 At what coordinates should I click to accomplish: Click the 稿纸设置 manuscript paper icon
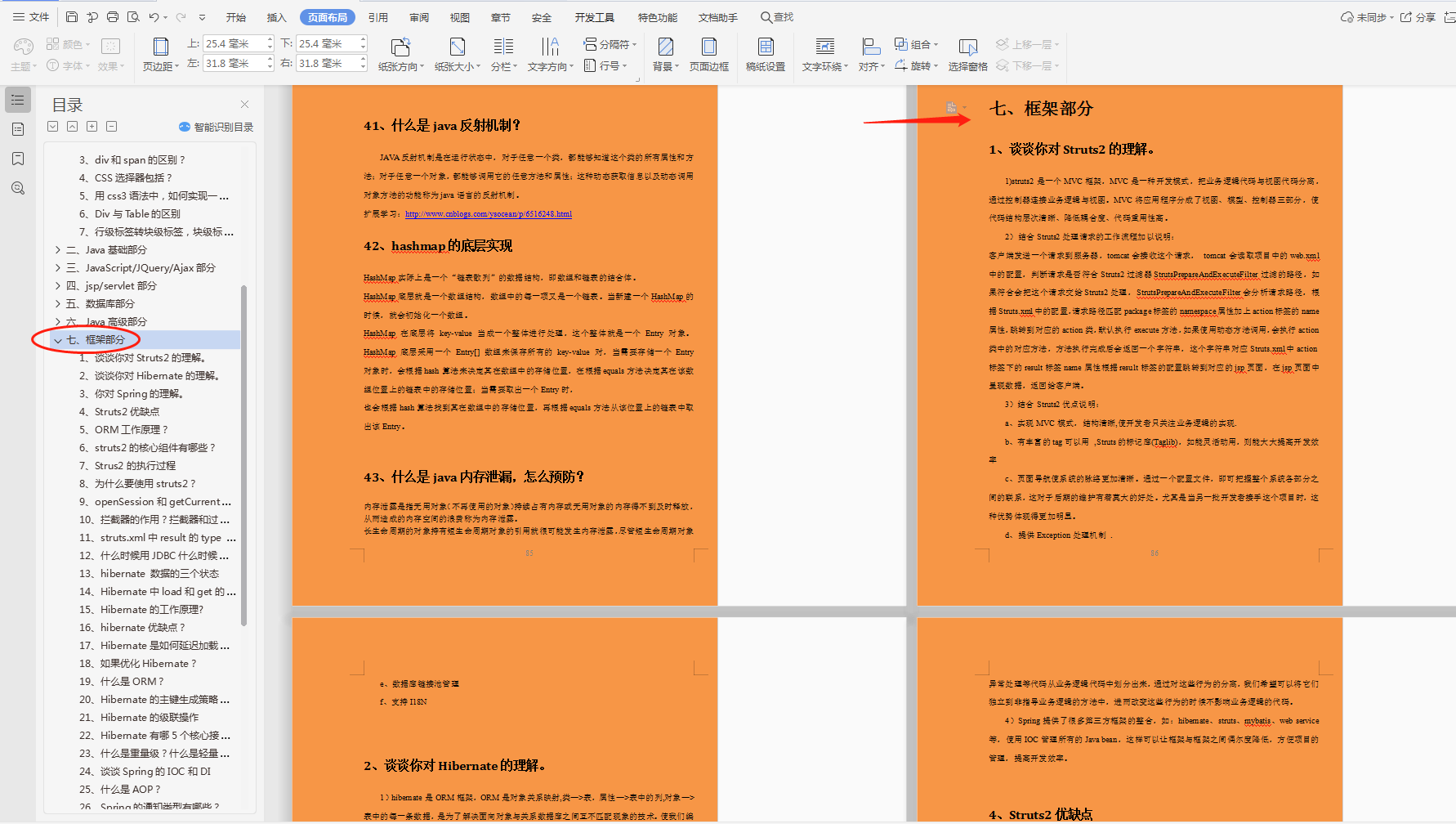tap(766, 55)
